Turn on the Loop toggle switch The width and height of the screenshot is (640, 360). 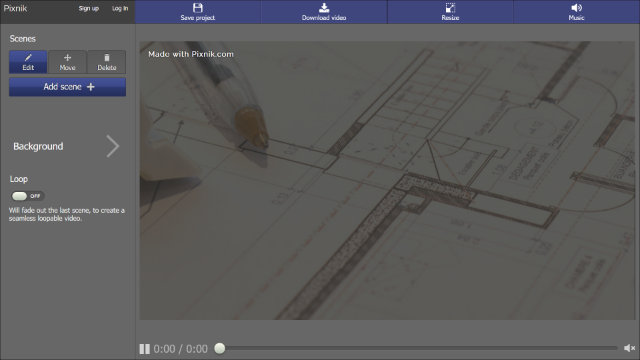27,196
